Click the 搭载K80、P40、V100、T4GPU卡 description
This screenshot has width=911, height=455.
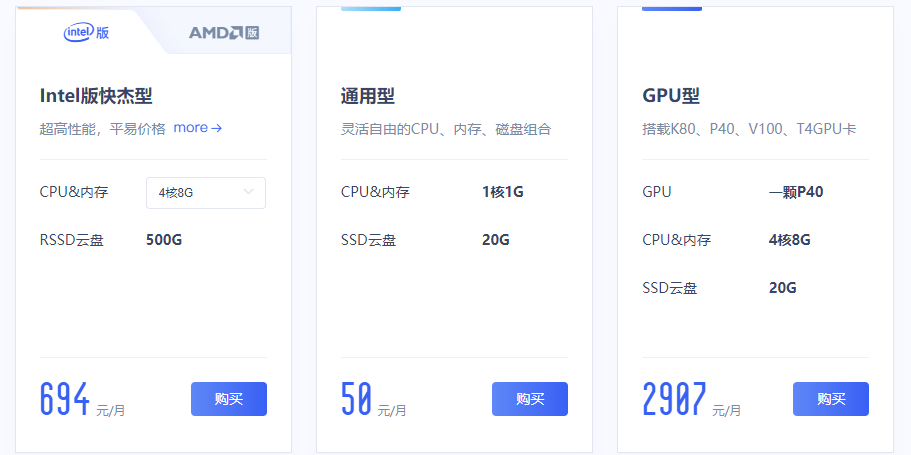click(749, 128)
